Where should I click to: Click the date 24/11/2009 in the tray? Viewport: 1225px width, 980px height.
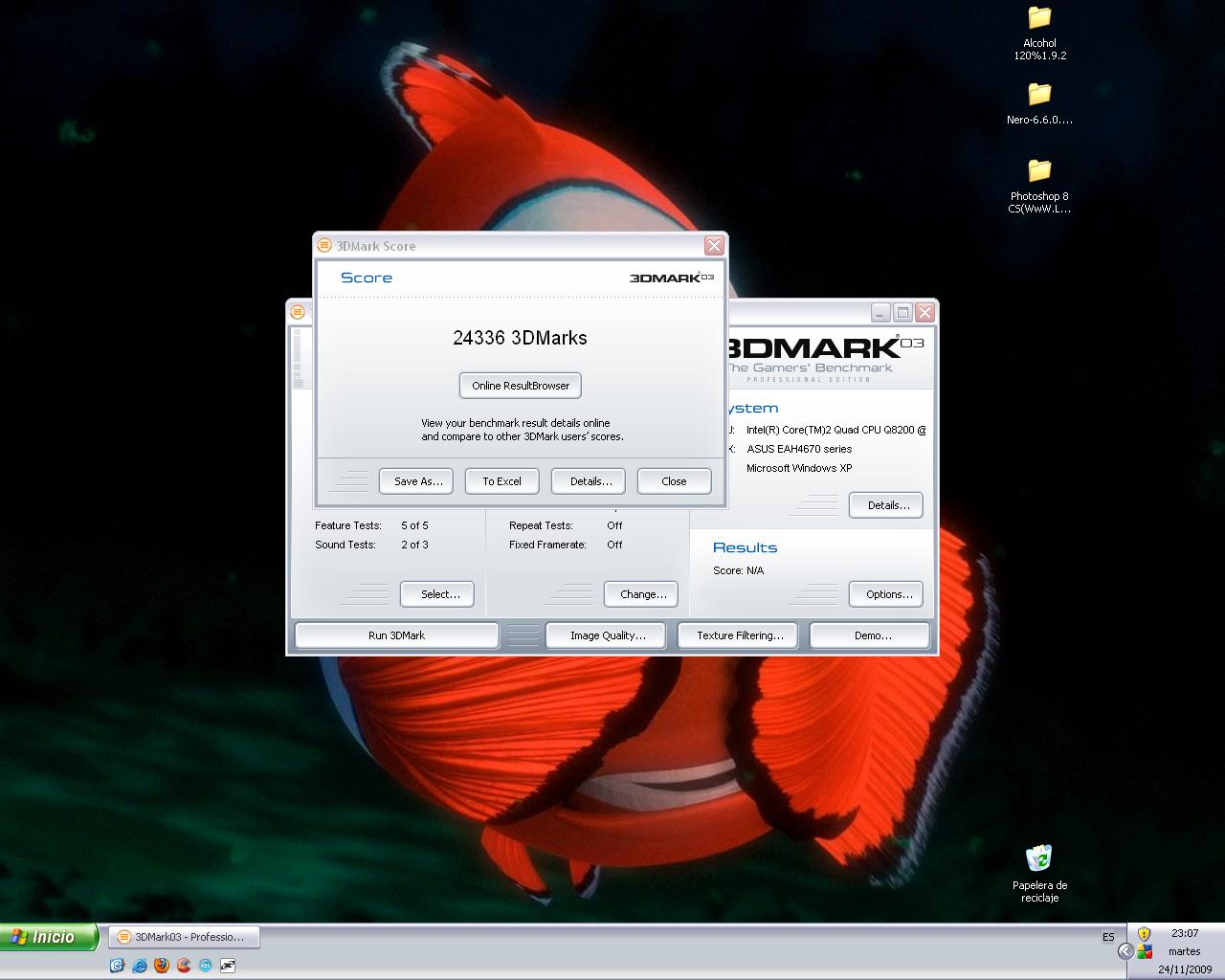[1185, 969]
